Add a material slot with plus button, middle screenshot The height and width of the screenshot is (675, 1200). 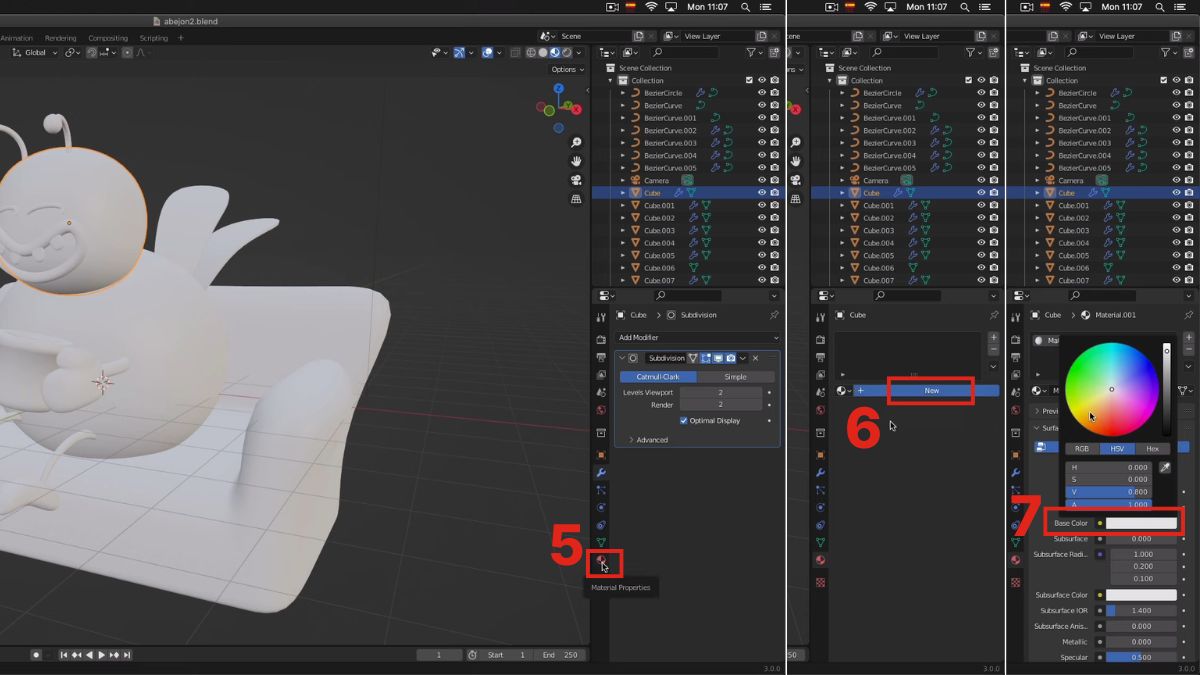point(993,338)
